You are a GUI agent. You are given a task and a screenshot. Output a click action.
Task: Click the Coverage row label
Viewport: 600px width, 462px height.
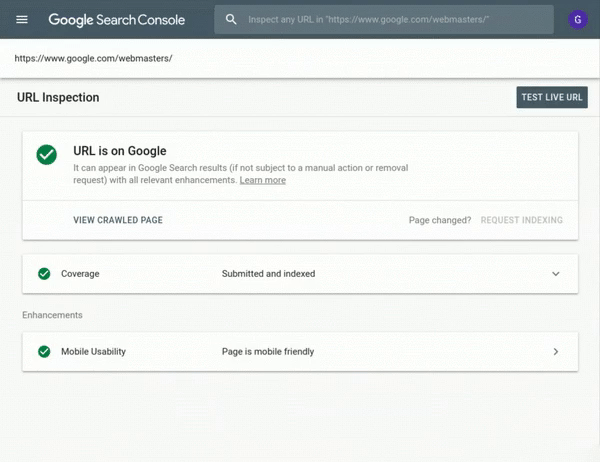click(80, 273)
